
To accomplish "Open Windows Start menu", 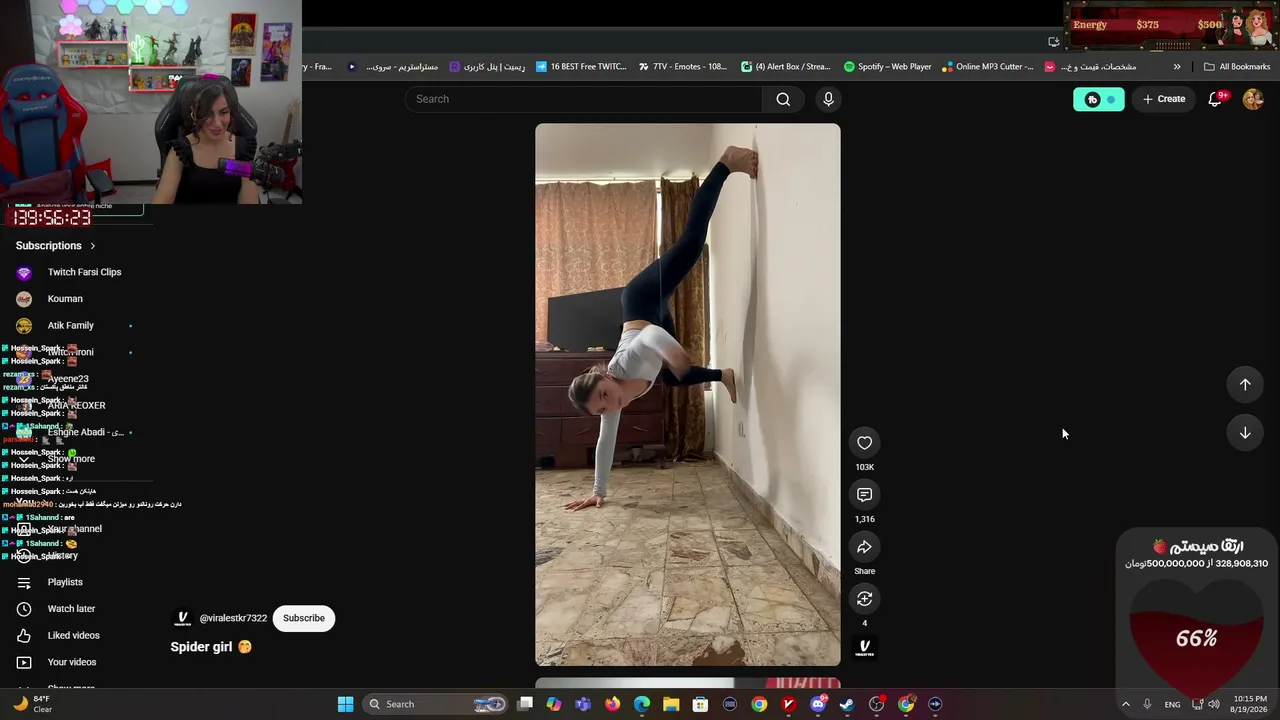I will [x=345, y=704].
